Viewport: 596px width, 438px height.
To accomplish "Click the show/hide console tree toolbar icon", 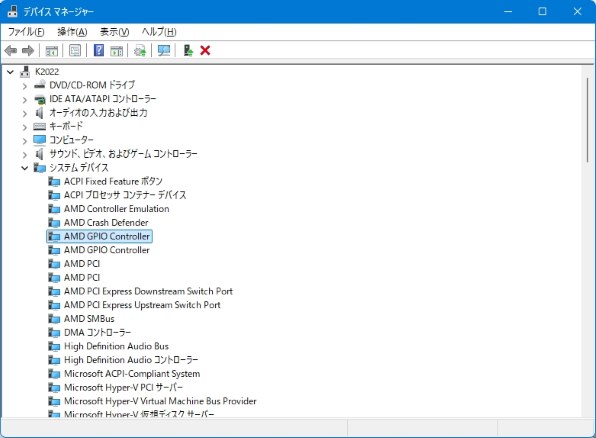I will click(x=52, y=51).
